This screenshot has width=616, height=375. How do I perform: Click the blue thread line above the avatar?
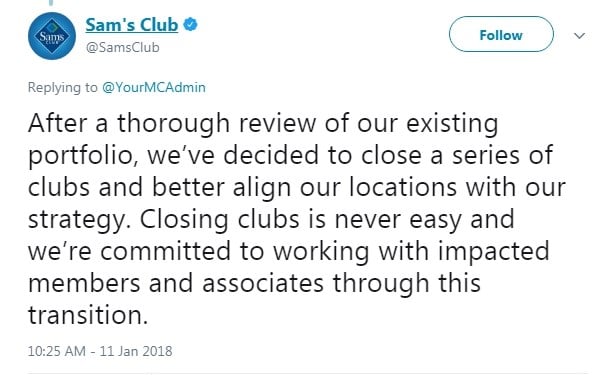click(50, 2)
